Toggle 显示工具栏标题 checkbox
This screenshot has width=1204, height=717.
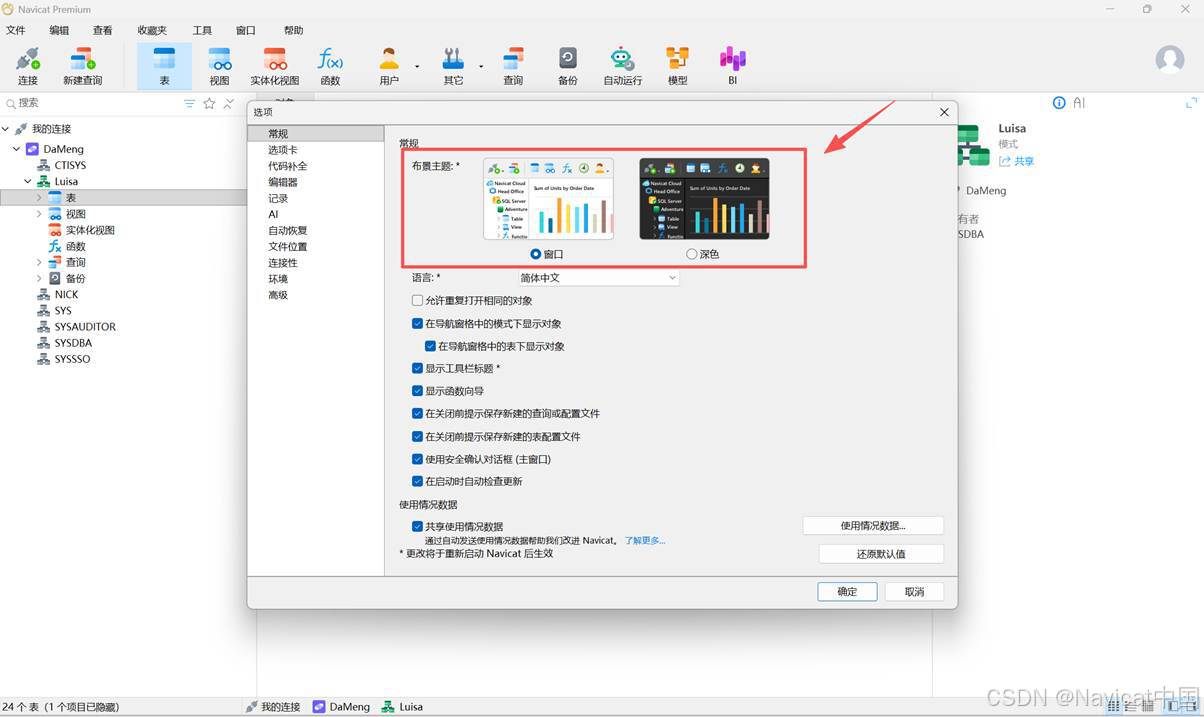(418, 368)
